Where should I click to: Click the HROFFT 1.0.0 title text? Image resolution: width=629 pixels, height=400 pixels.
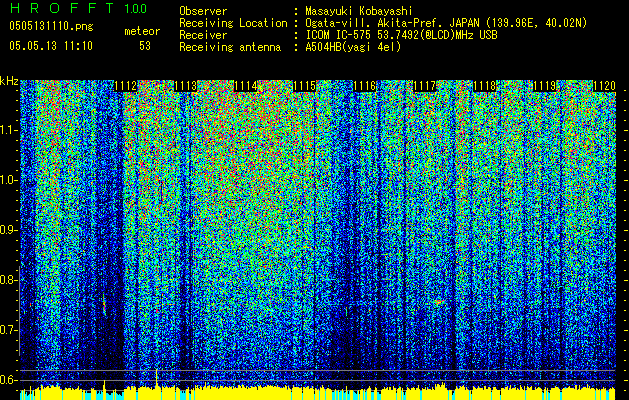pyautogui.click(x=79, y=8)
